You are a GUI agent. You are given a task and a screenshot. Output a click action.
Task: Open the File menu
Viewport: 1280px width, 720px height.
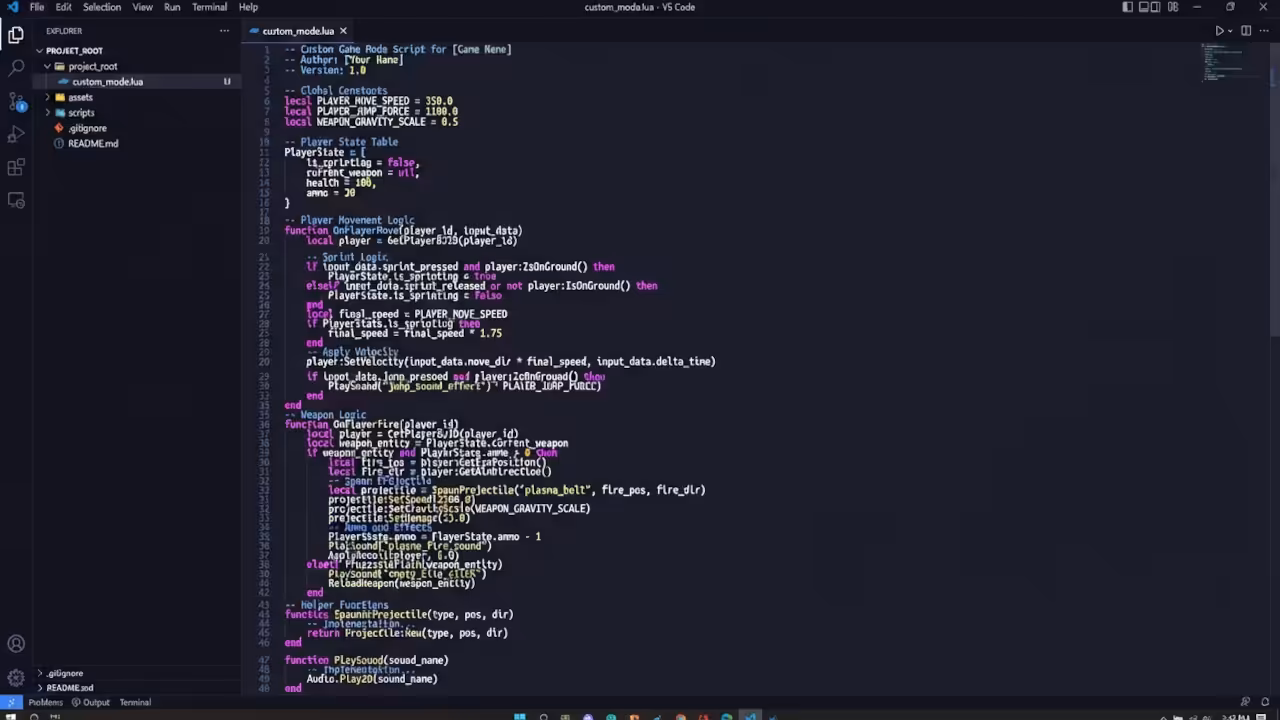pos(37,7)
